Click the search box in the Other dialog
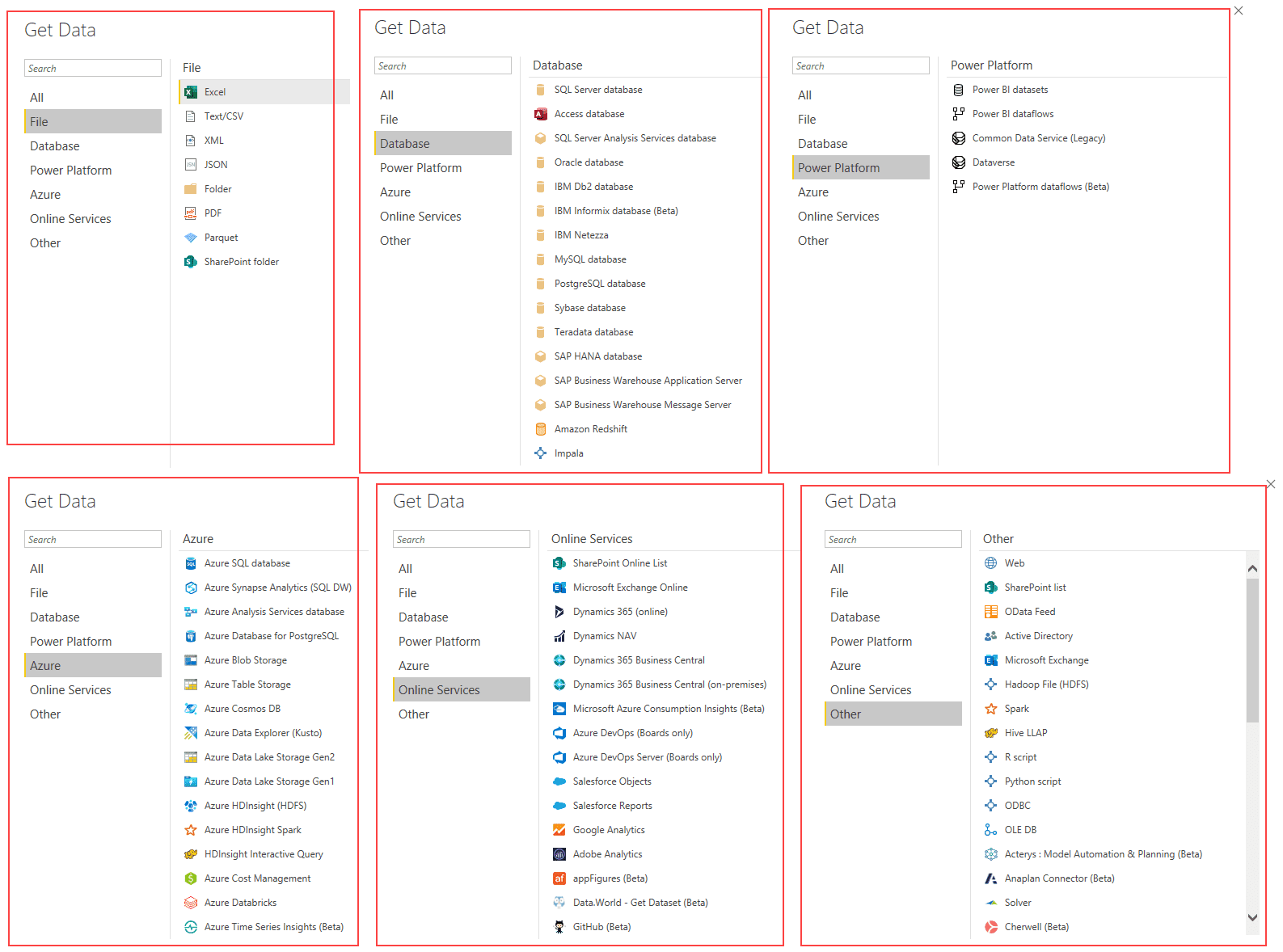 click(x=893, y=539)
